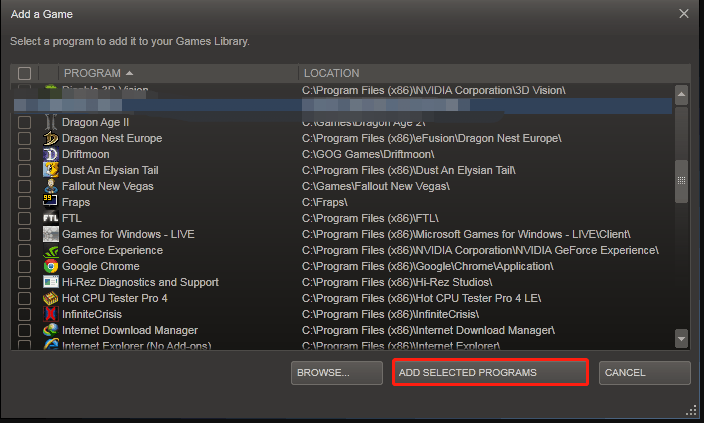The width and height of the screenshot is (704, 423).
Task: Click the scrollbar down arrow
Action: pos(682,339)
